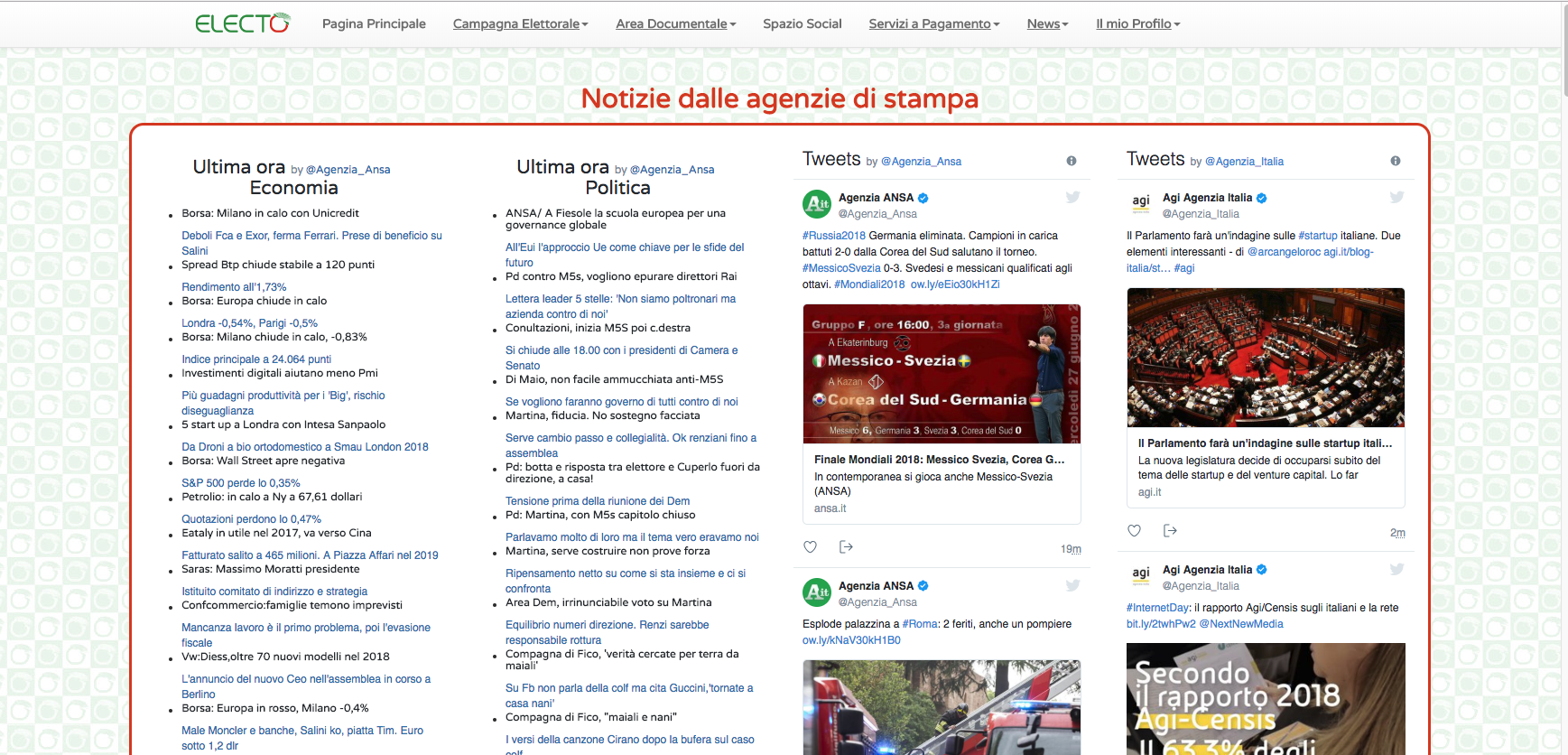The image size is (1568, 755).
Task: Click the verified badge next to Agenzia ANSA in the #Russia2018 tweet
Action: click(923, 198)
